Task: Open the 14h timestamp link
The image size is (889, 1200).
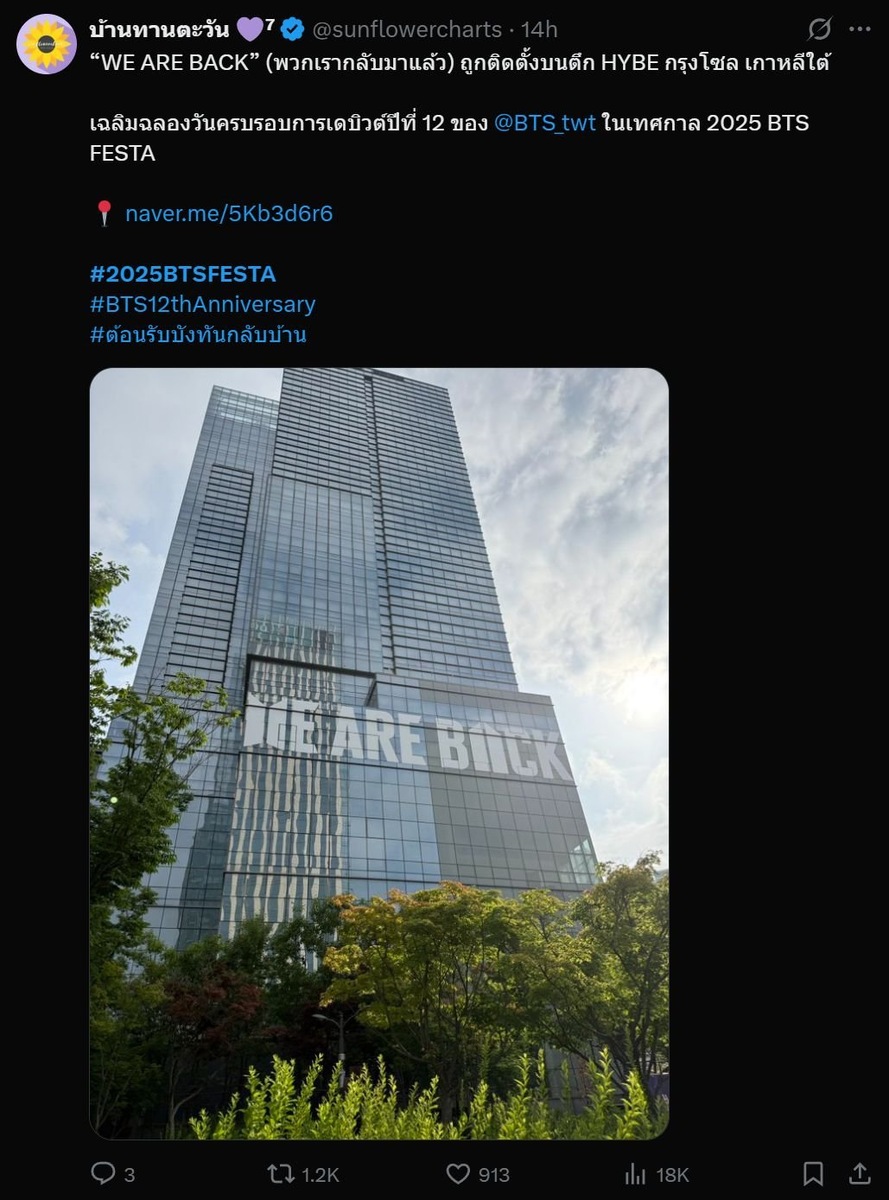Action: [540, 29]
